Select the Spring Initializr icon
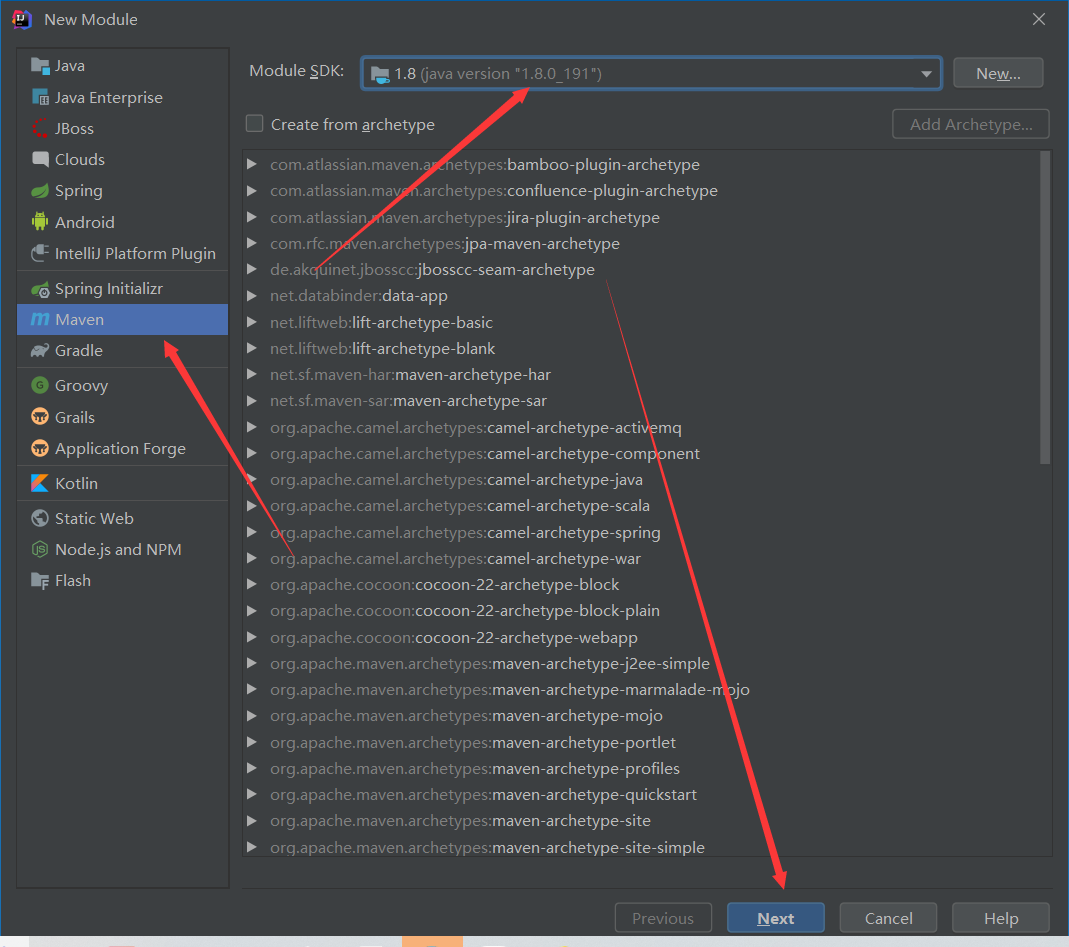The image size is (1069, 947). coord(40,289)
